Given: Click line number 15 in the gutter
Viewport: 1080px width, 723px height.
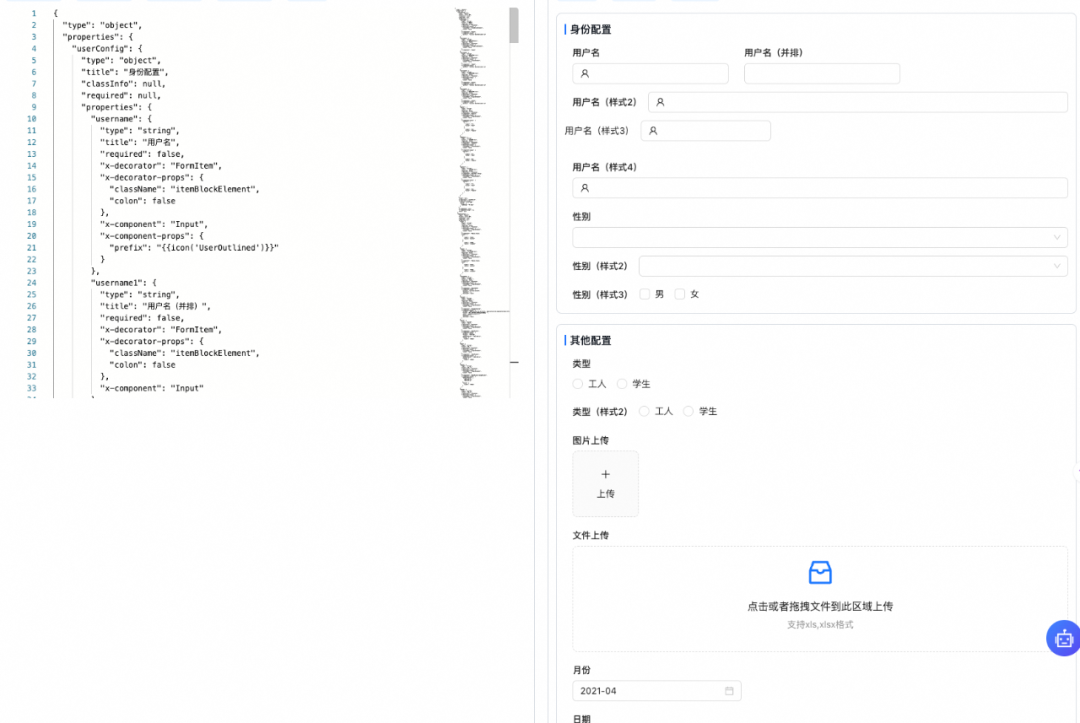Looking at the screenshot, I should [32, 178].
